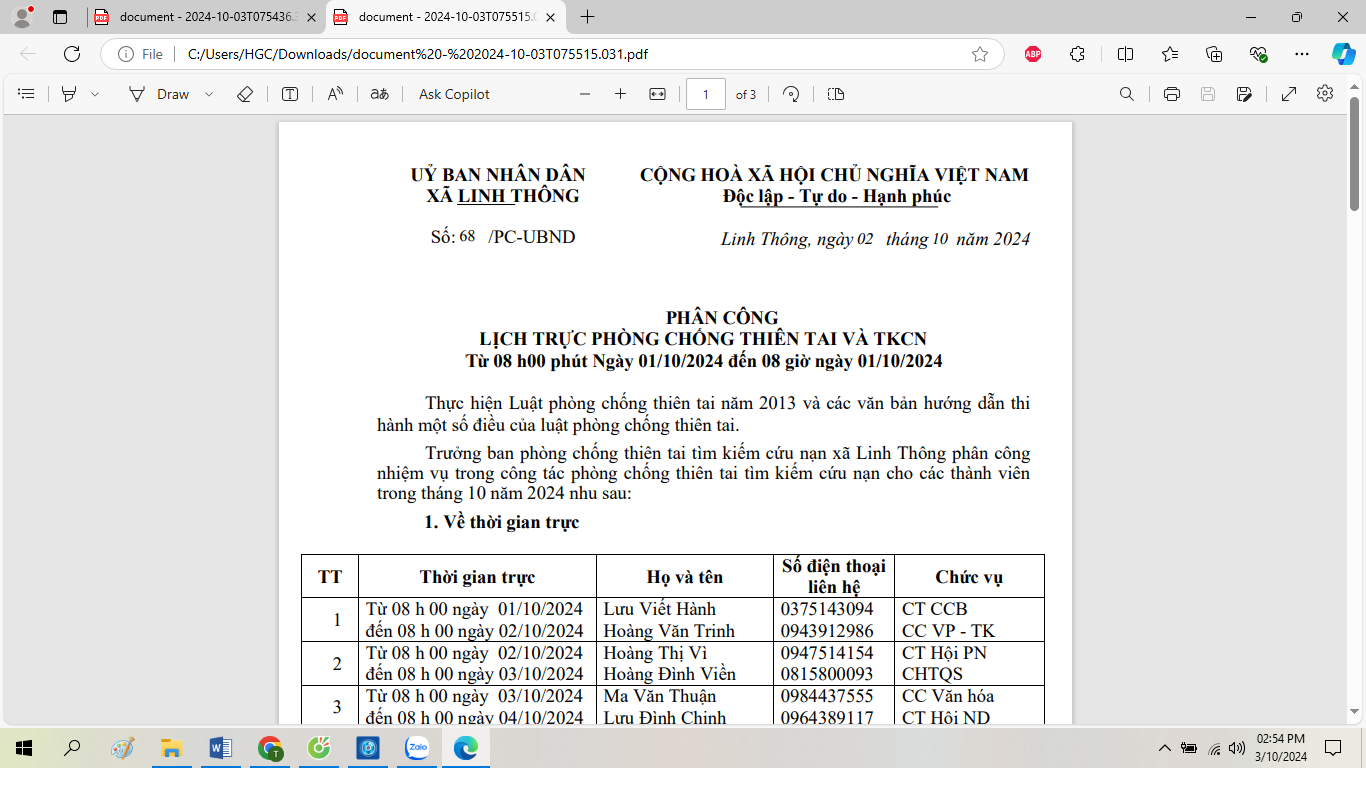
Task: Add this page to favorites
Action: coord(980,54)
